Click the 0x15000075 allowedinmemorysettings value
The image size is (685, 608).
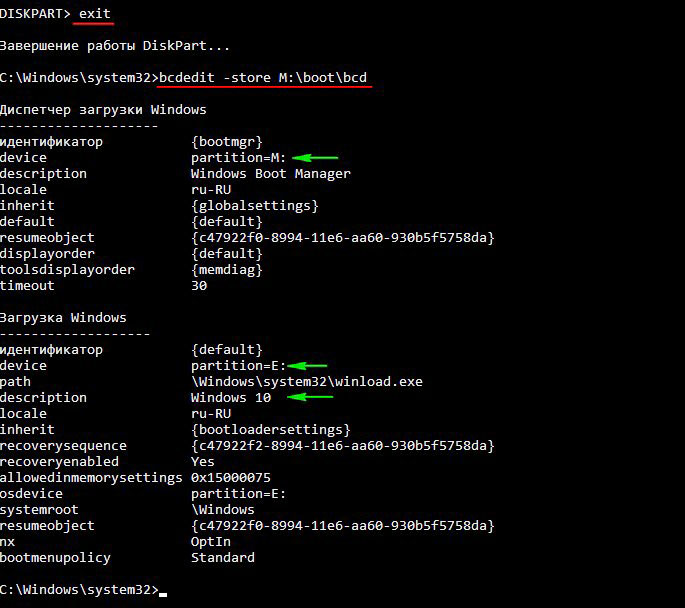(231, 478)
